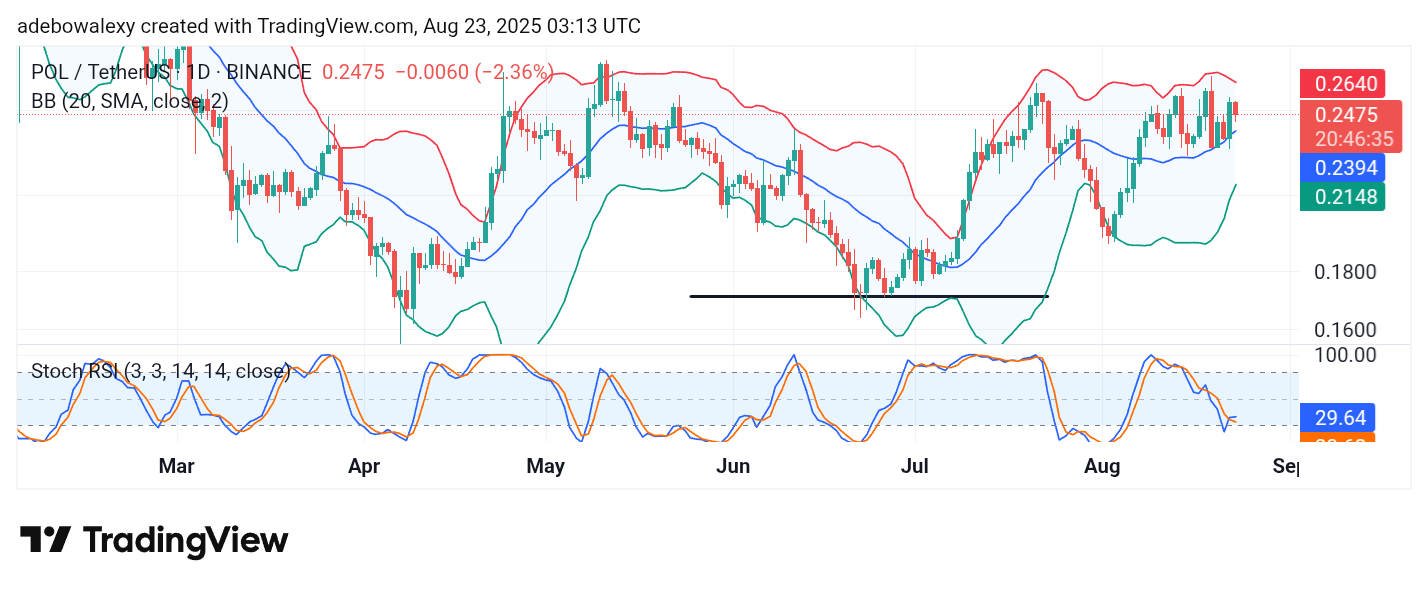This screenshot has width=1428, height=591.
Task: Click the 0.1600 price axis label
Action: (1345, 330)
